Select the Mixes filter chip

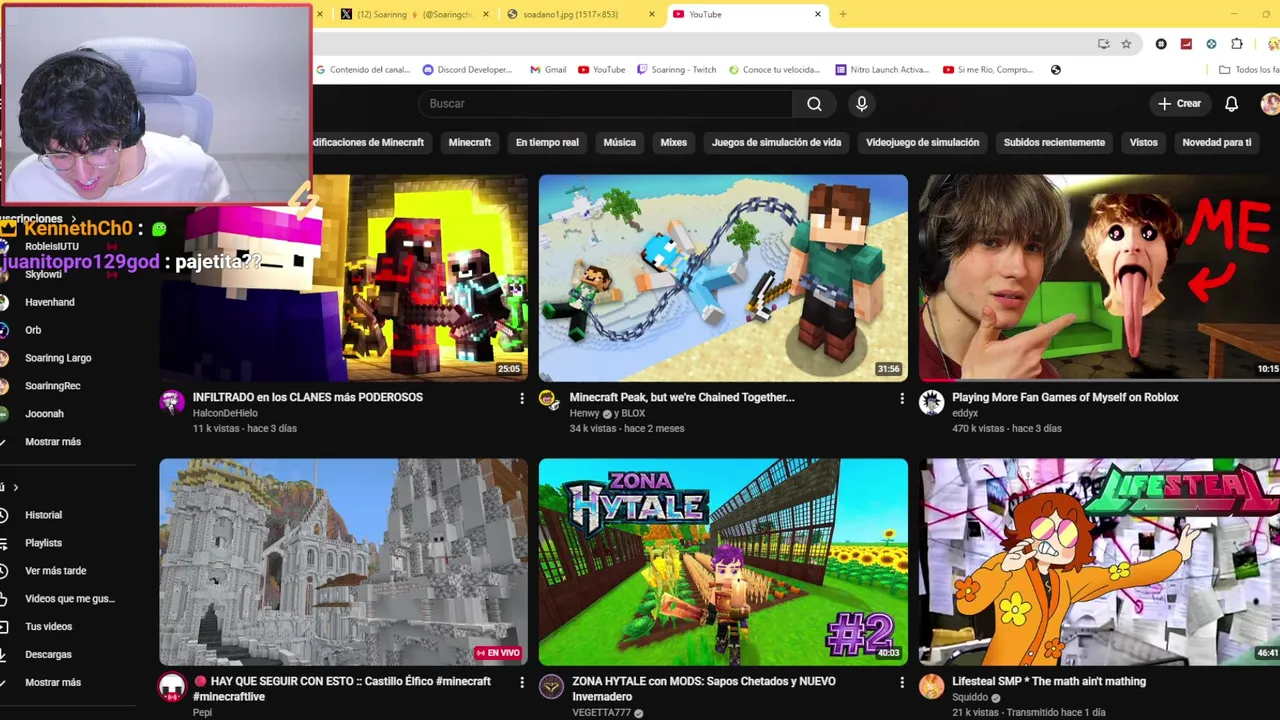point(674,142)
